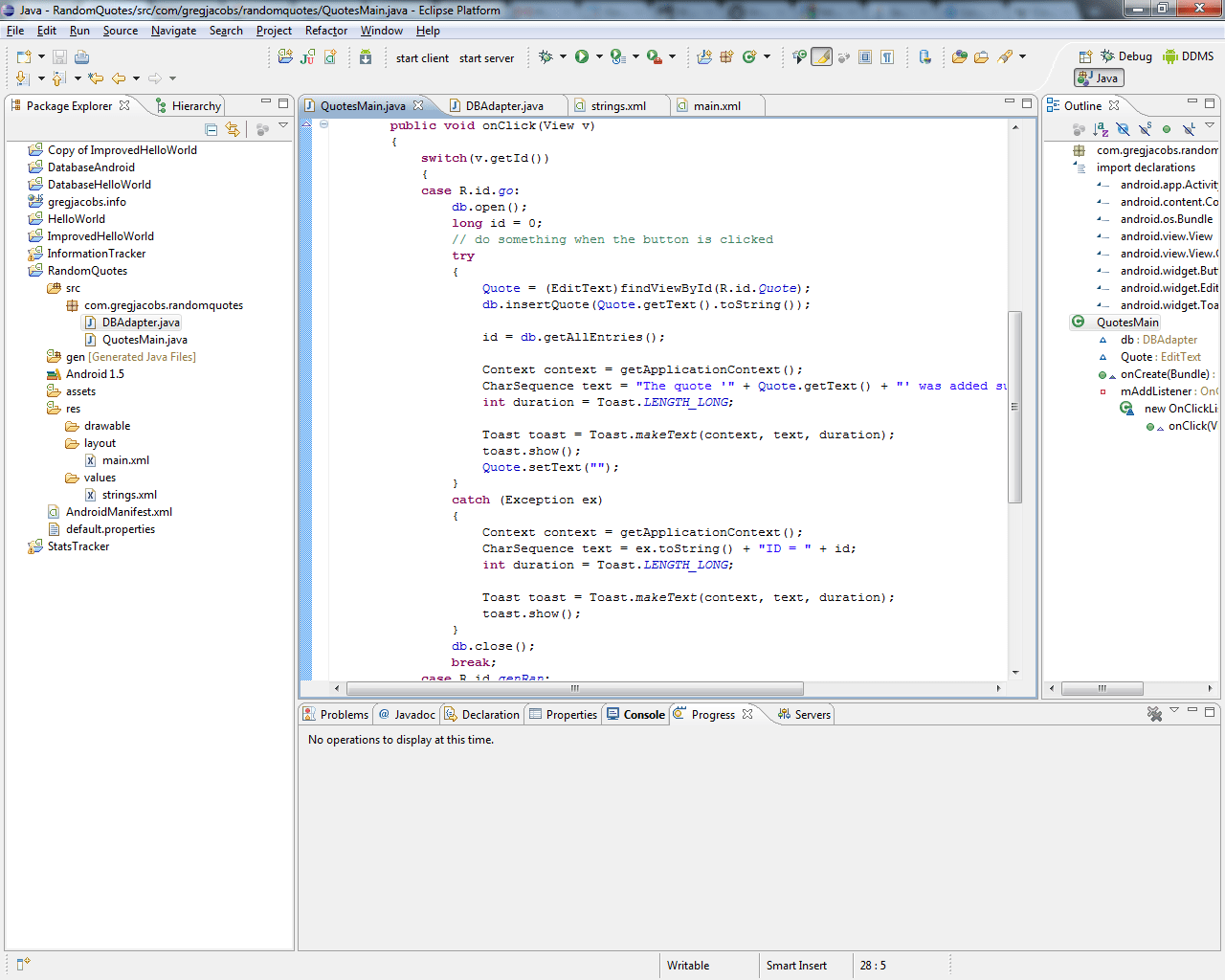1225x980 pixels.
Task: Toggle alphabetical Sort in Outline view
Action: pos(1101,129)
